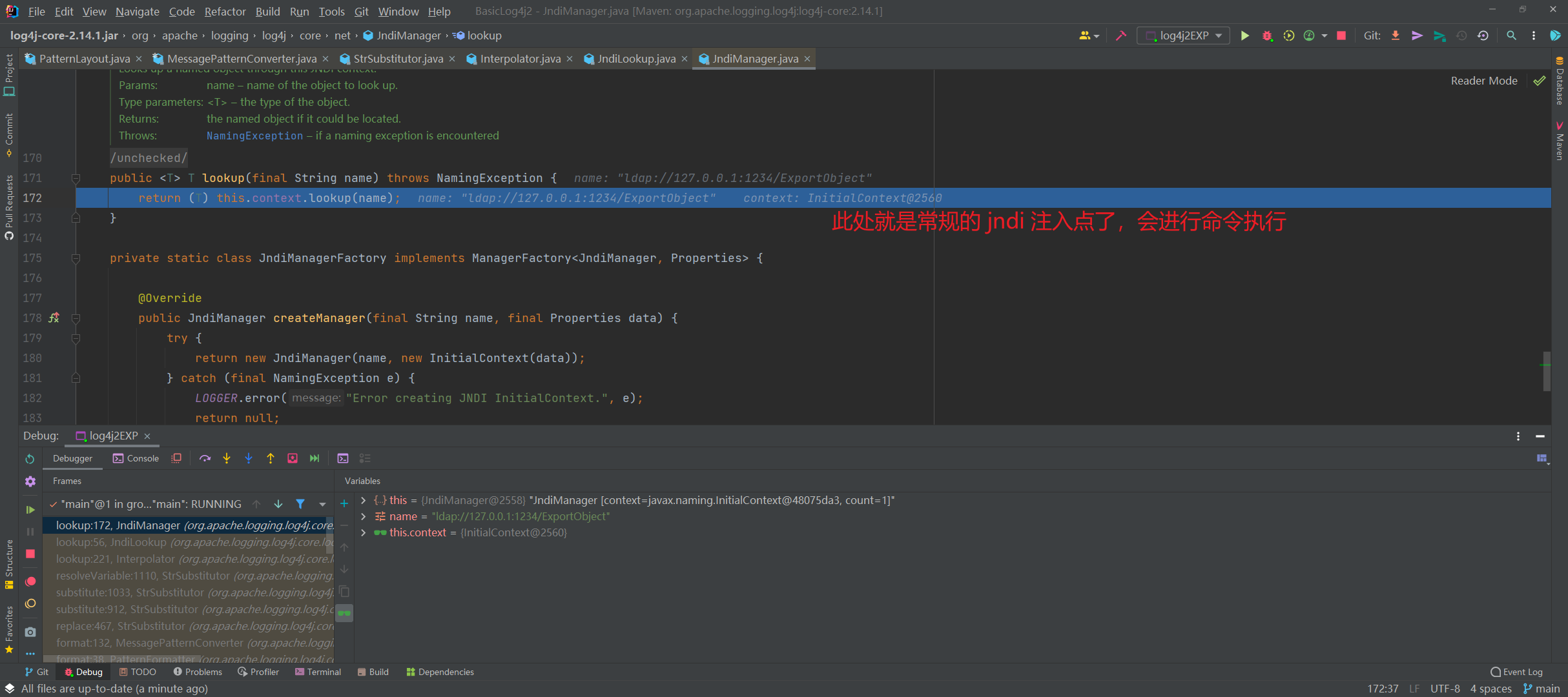Toggle the frames filter funnel icon
The height and width of the screenshot is (697, 1568).
(300, 504)
